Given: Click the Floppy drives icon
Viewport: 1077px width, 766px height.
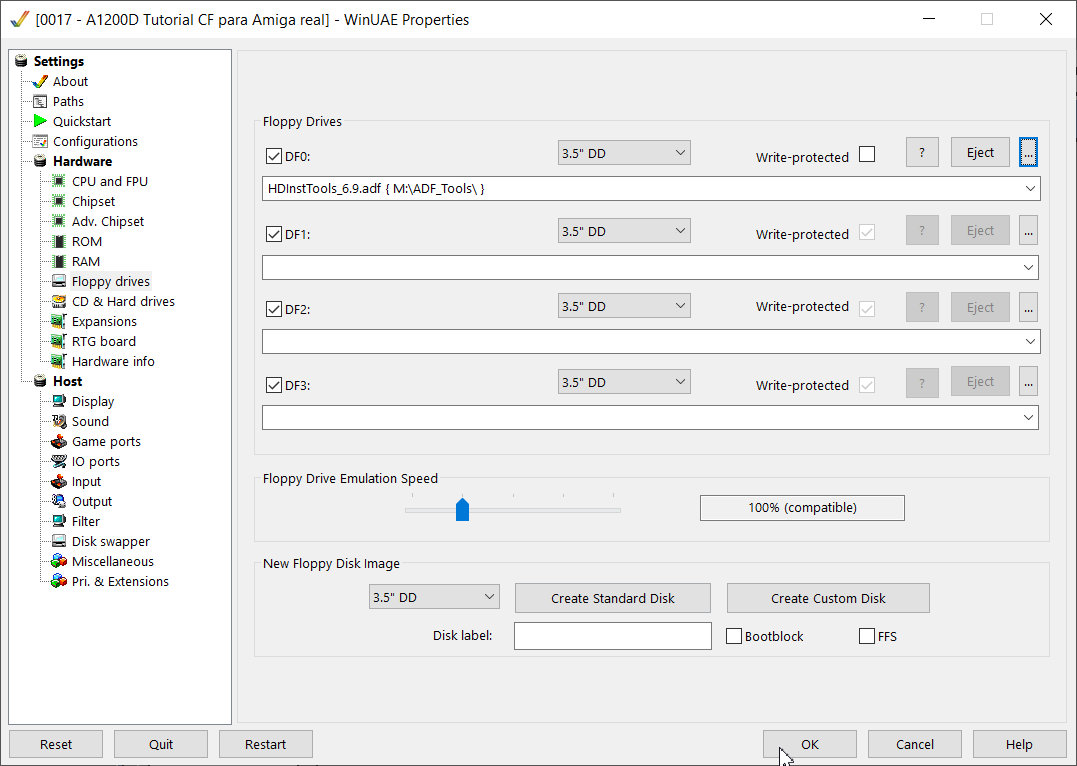Looking at the screenshot, I should 59,281.
